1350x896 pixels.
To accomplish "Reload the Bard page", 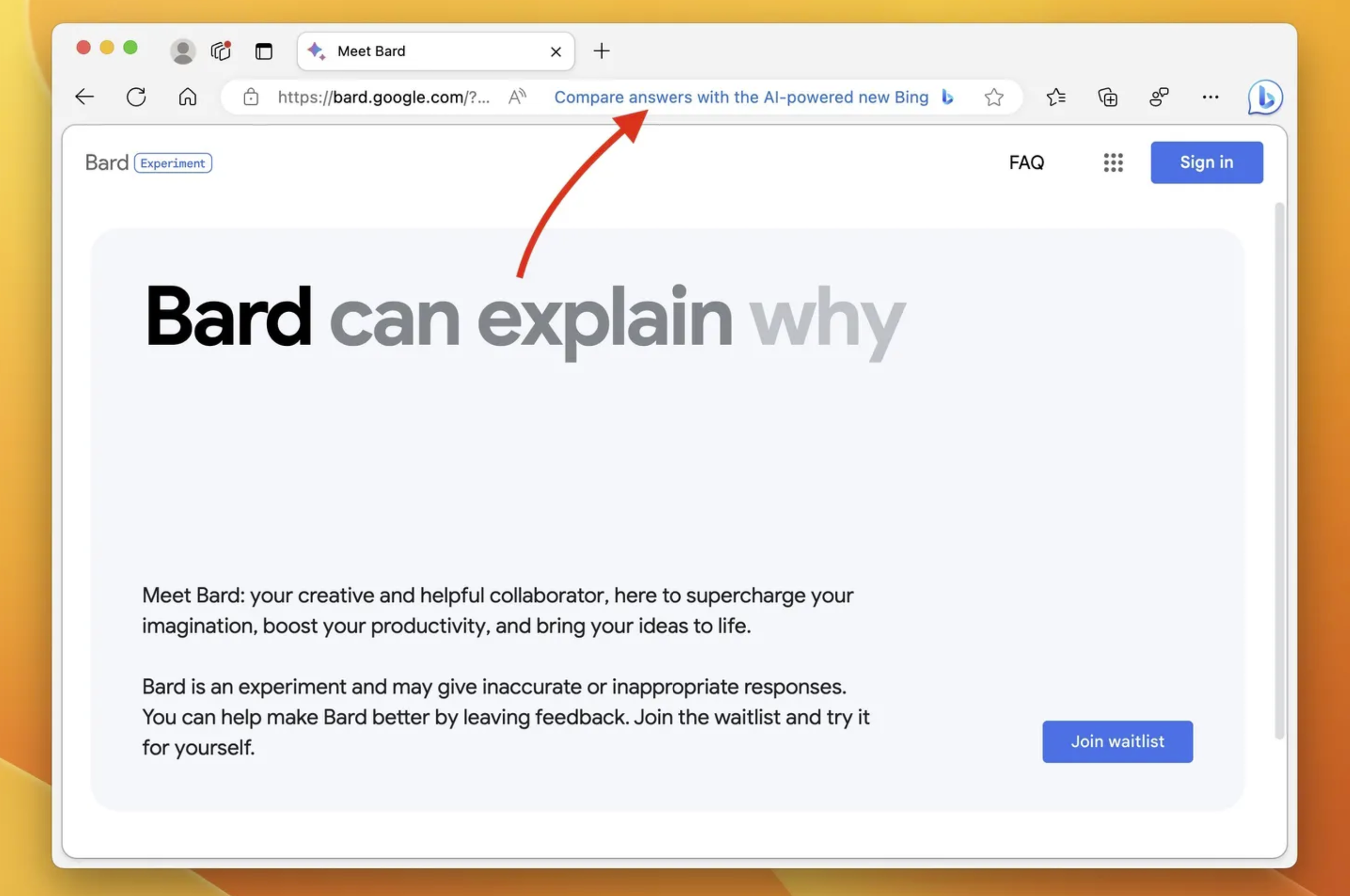I will point(136,97).
